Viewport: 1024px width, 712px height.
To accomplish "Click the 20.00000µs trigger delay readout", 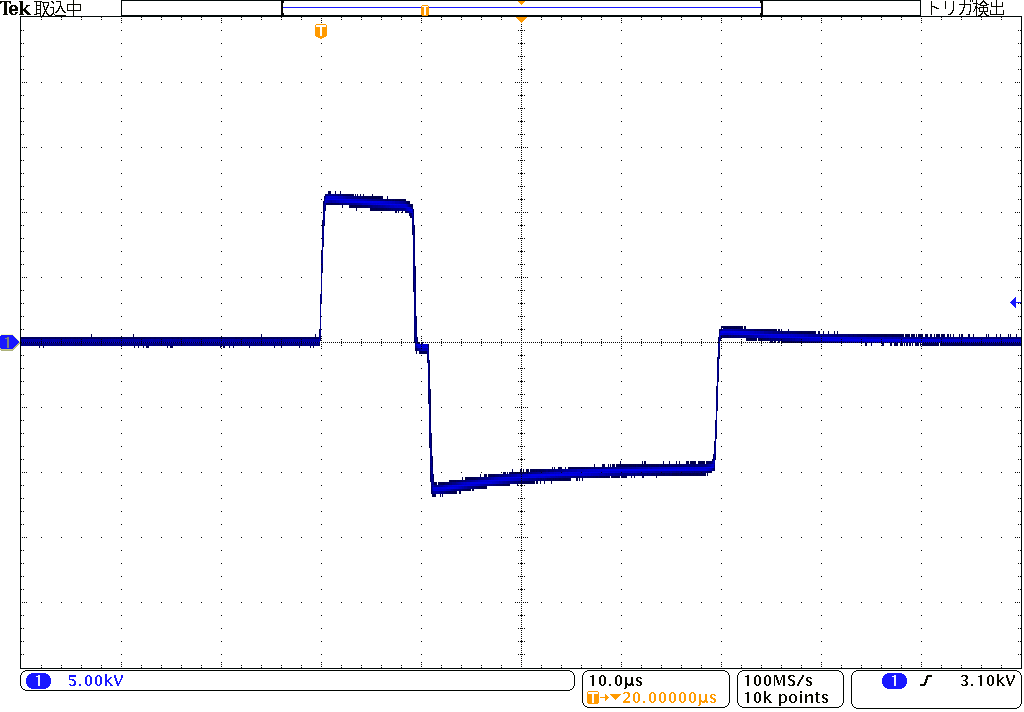I will tap(670, 697).
